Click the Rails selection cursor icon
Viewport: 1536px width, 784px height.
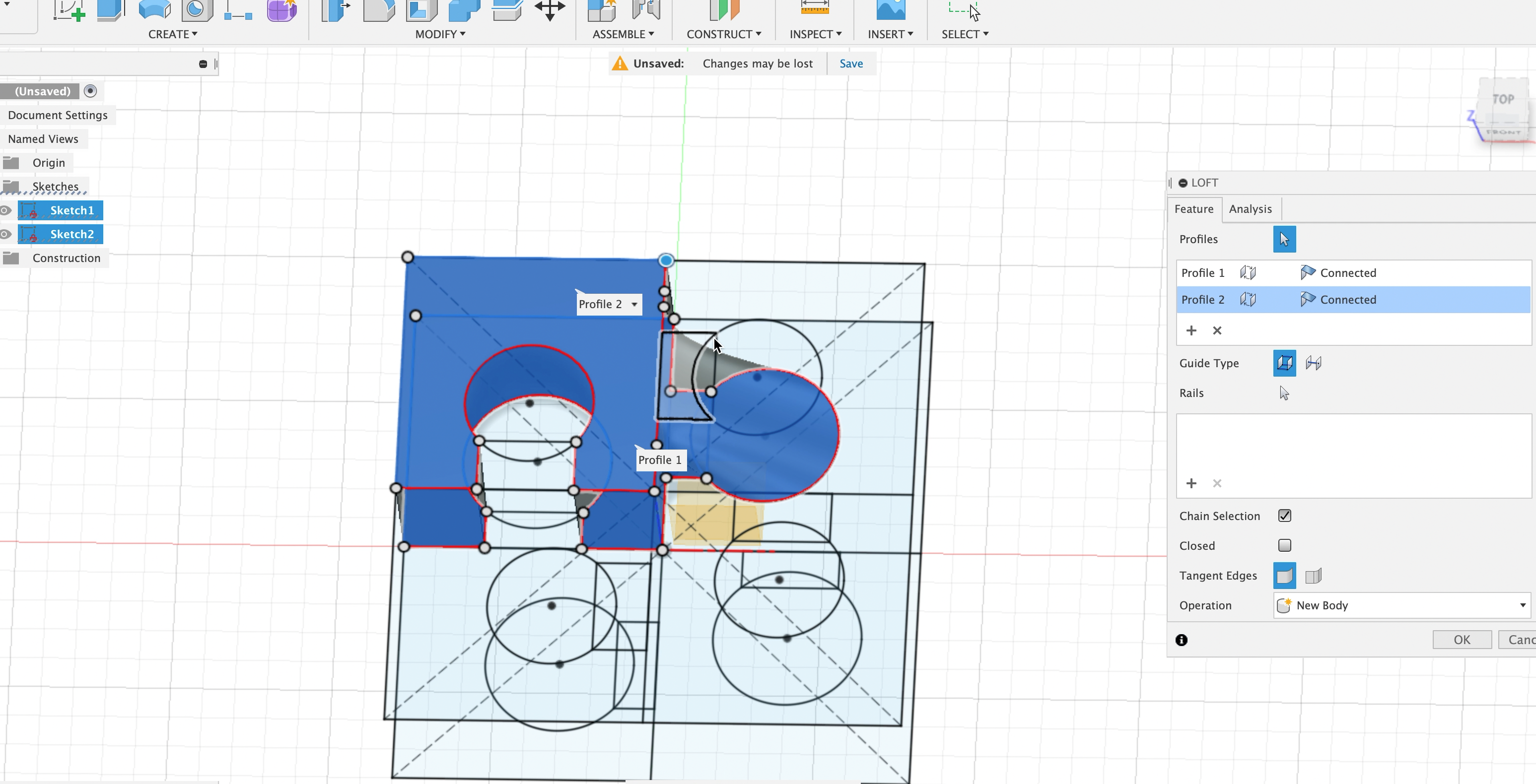1284,393
